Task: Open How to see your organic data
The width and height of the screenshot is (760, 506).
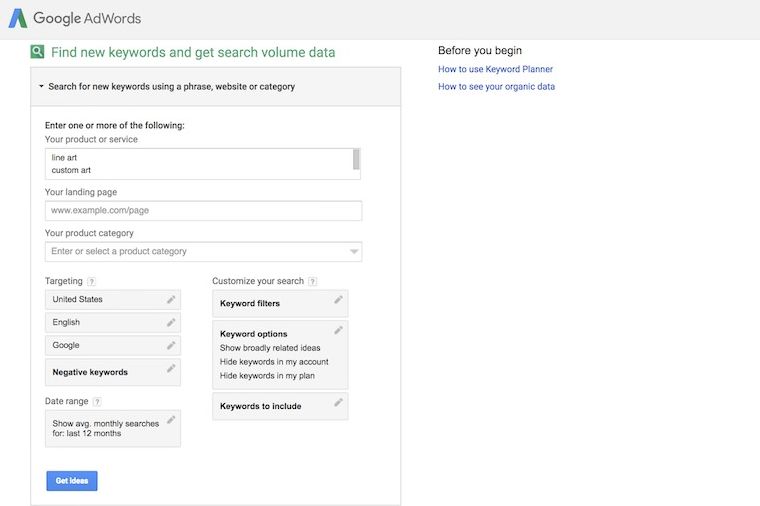Action: [496, 87]
